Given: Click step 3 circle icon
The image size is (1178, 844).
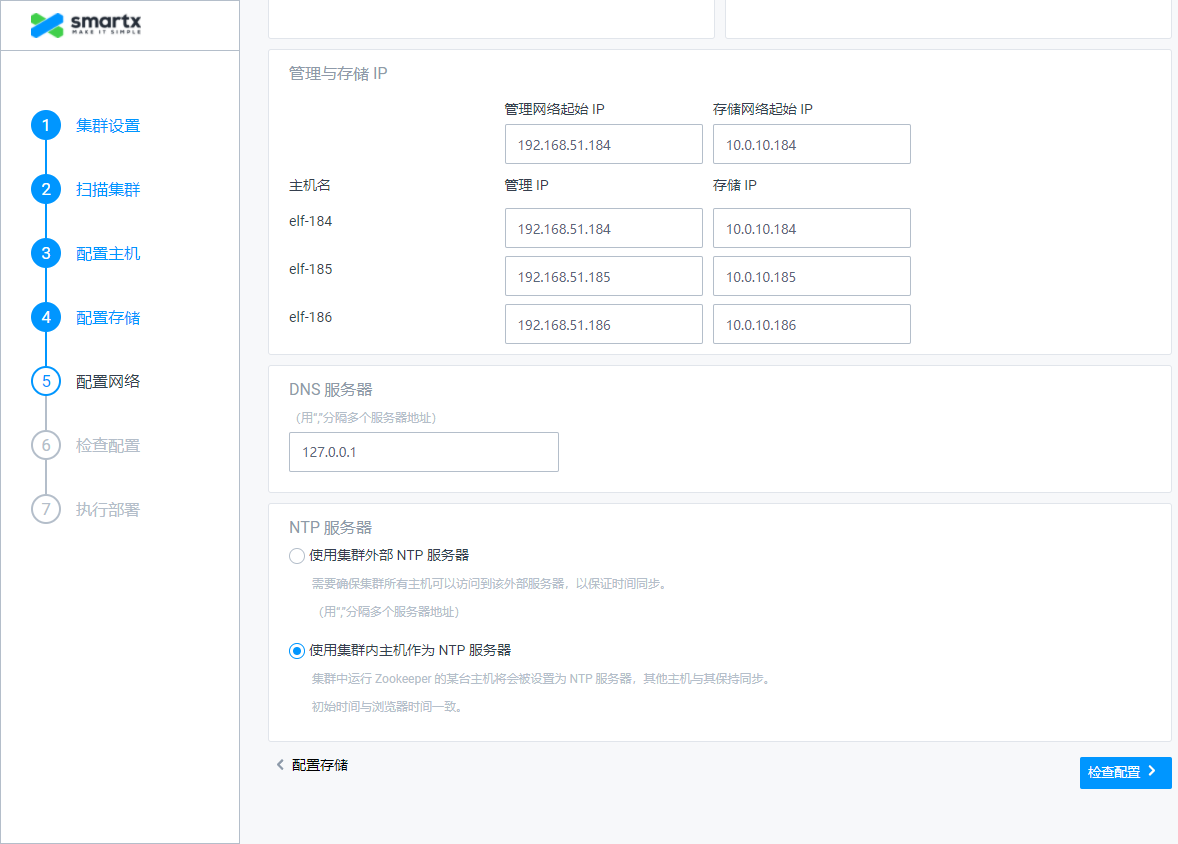Looking at the screenshot, I should click(x=46, y=254).
